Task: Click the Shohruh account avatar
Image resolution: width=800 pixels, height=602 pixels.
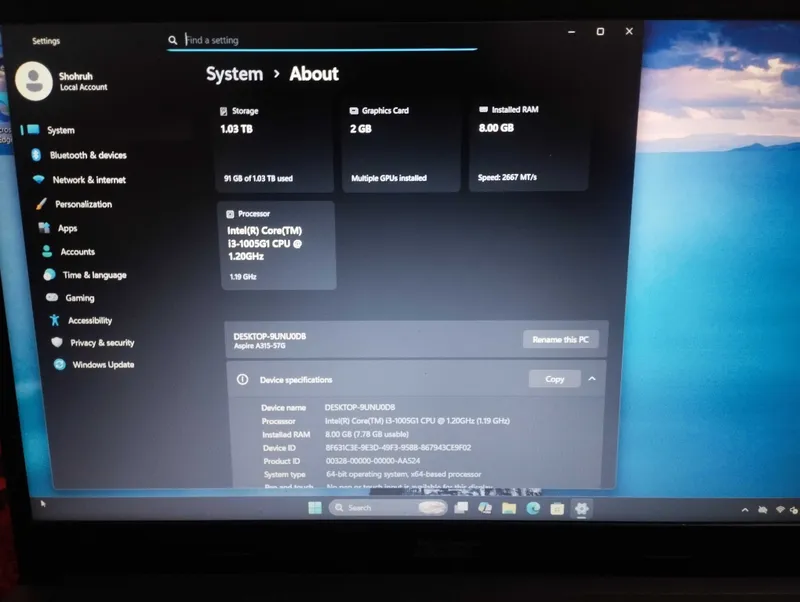Action: point(34,81)
